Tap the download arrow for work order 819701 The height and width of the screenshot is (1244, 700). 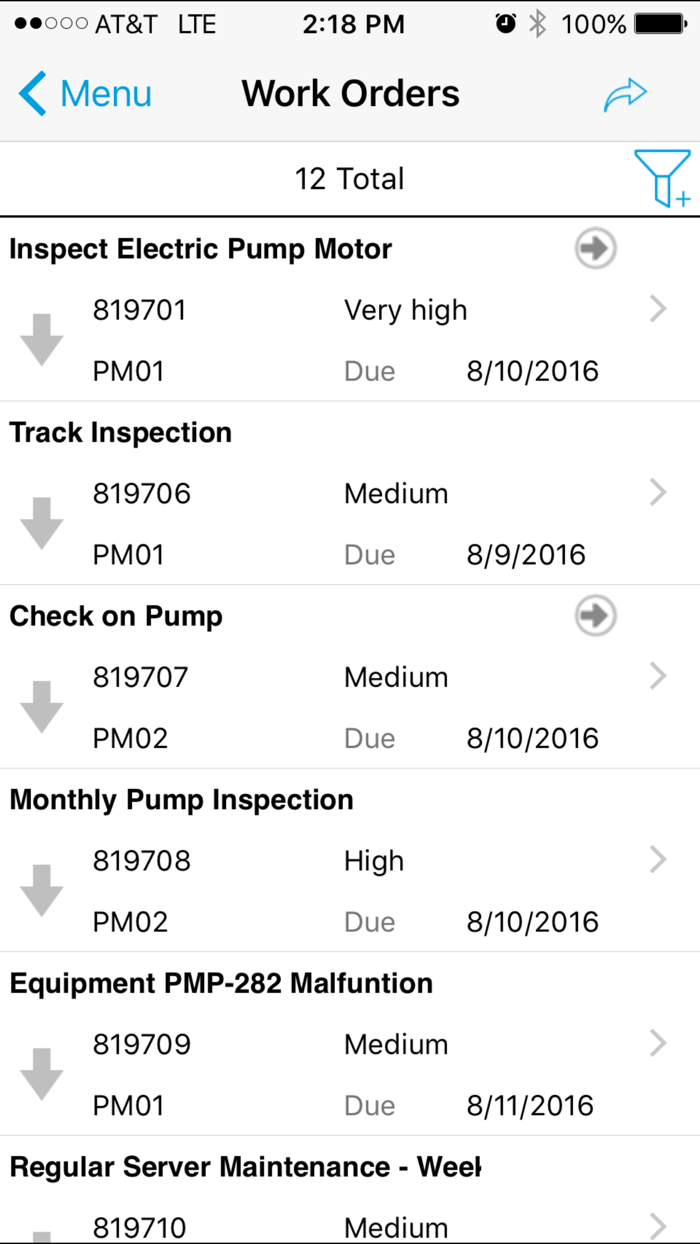coord(41,339)
